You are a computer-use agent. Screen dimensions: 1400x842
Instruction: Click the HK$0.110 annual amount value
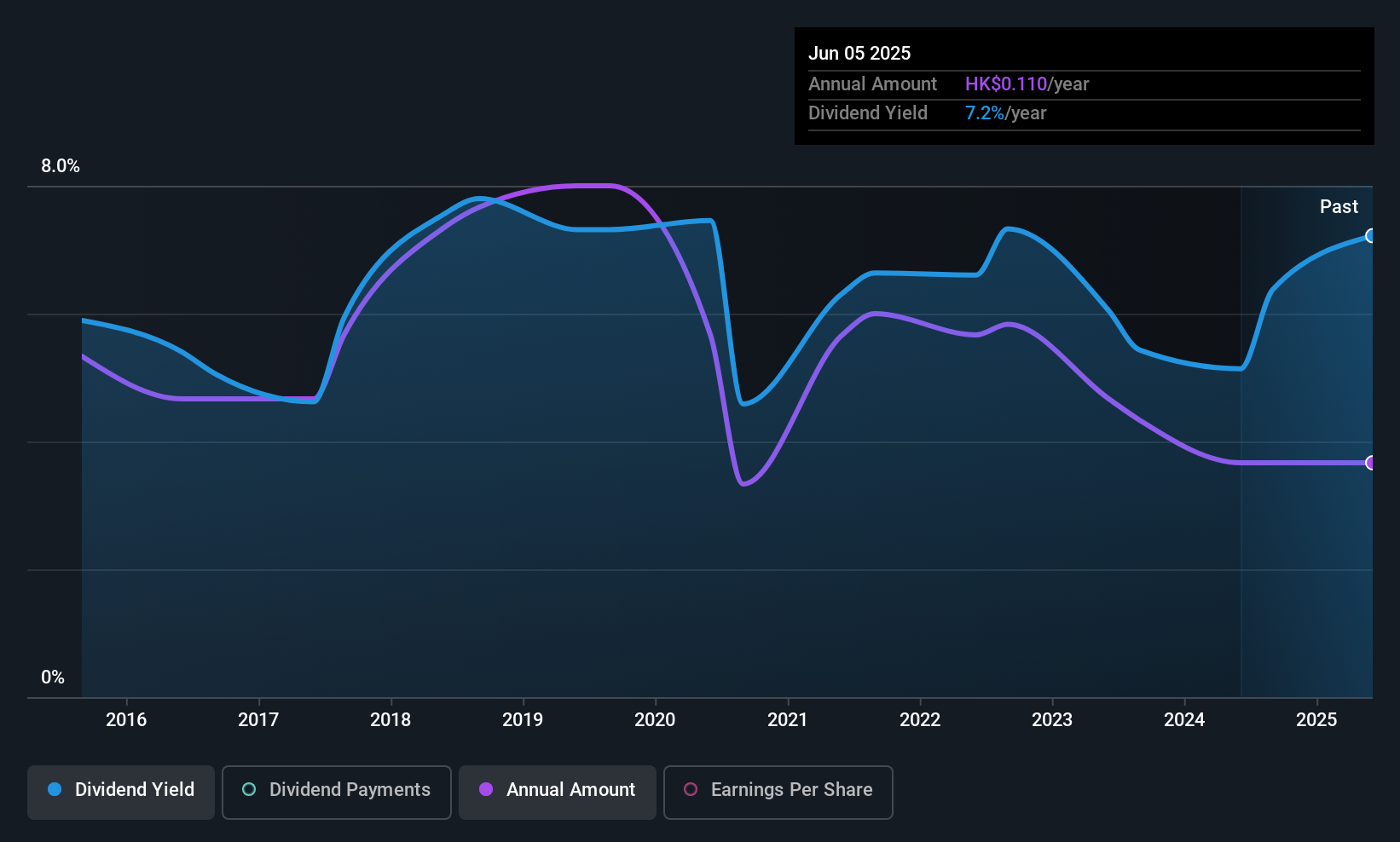point(1006,84)
